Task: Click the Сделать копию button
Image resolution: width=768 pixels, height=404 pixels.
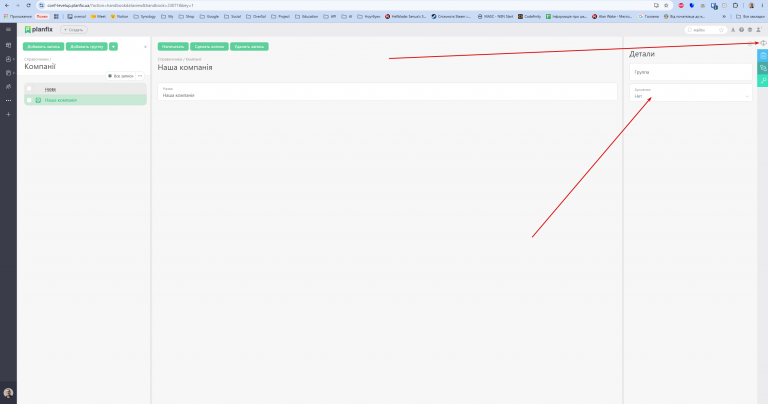Action: 209,47
